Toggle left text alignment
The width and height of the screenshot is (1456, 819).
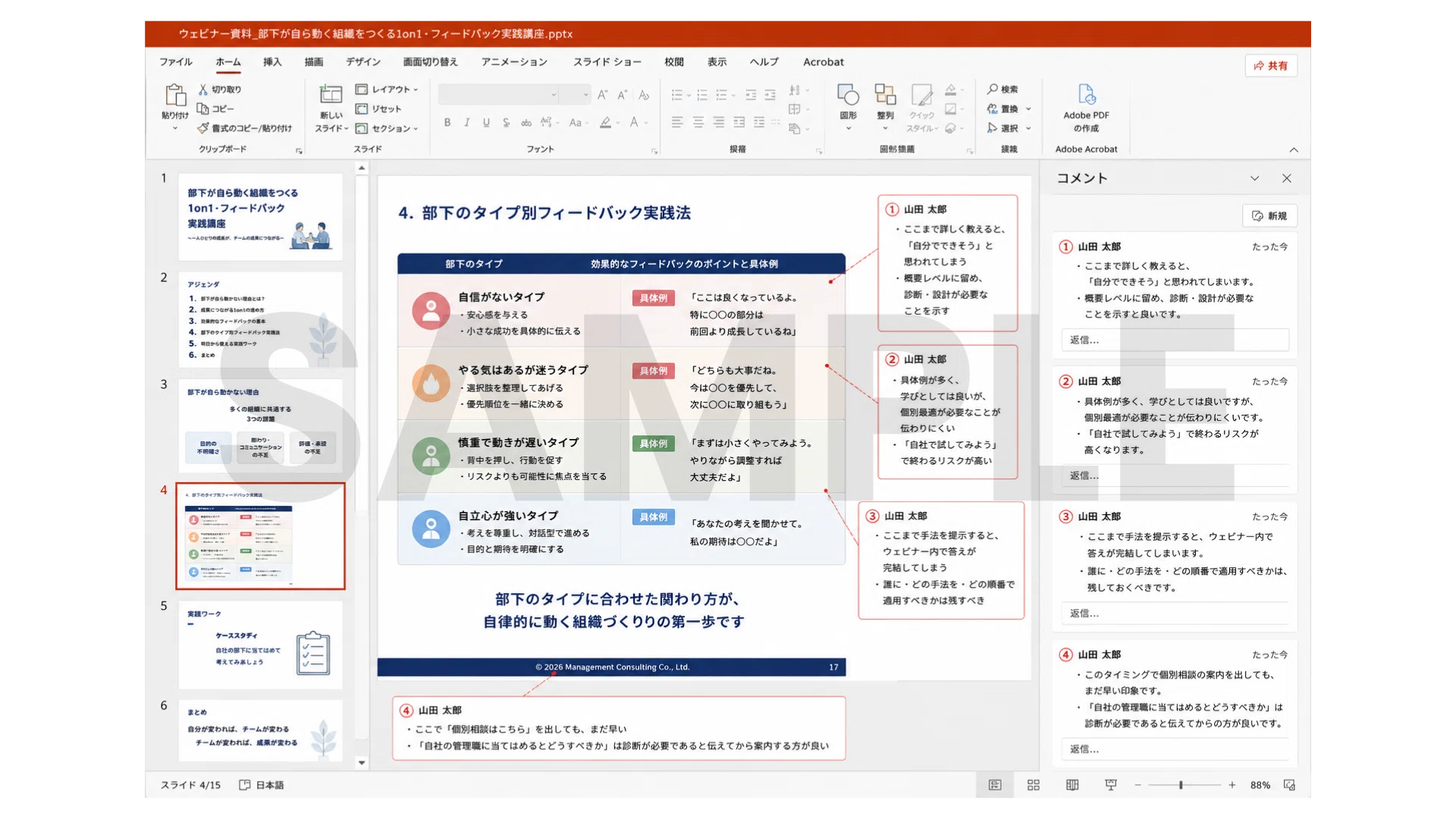(677, 122)
